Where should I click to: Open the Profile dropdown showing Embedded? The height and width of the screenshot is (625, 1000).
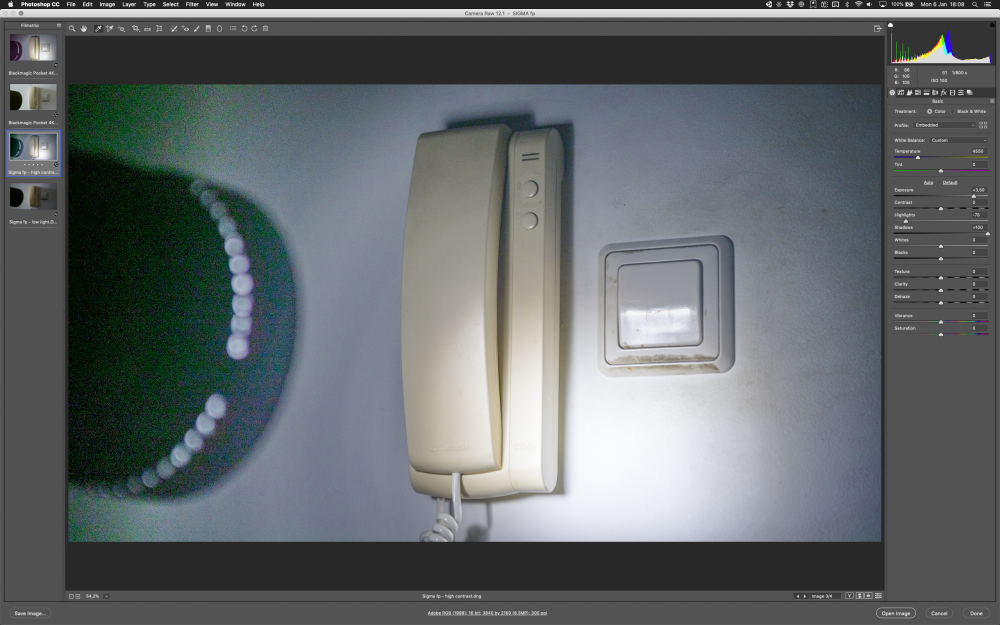(x=945, y=125)
